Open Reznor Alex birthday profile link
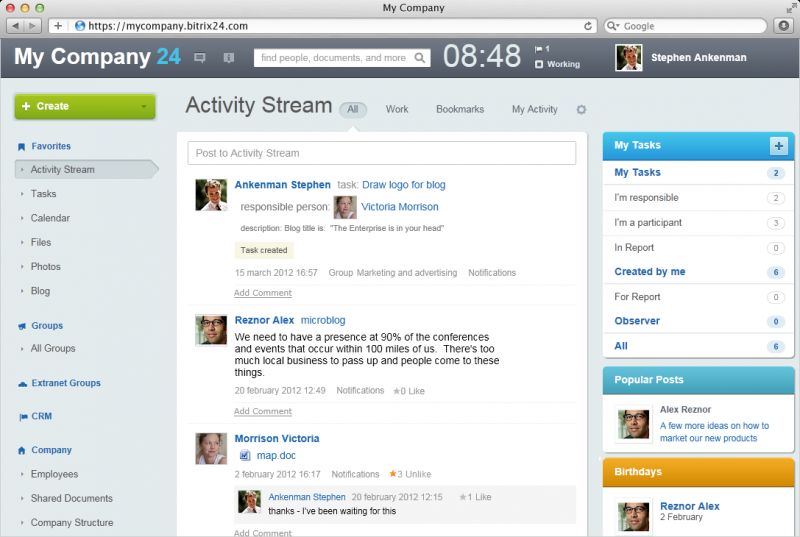Screen dimensions: 800x537 [x=690, y=506]
